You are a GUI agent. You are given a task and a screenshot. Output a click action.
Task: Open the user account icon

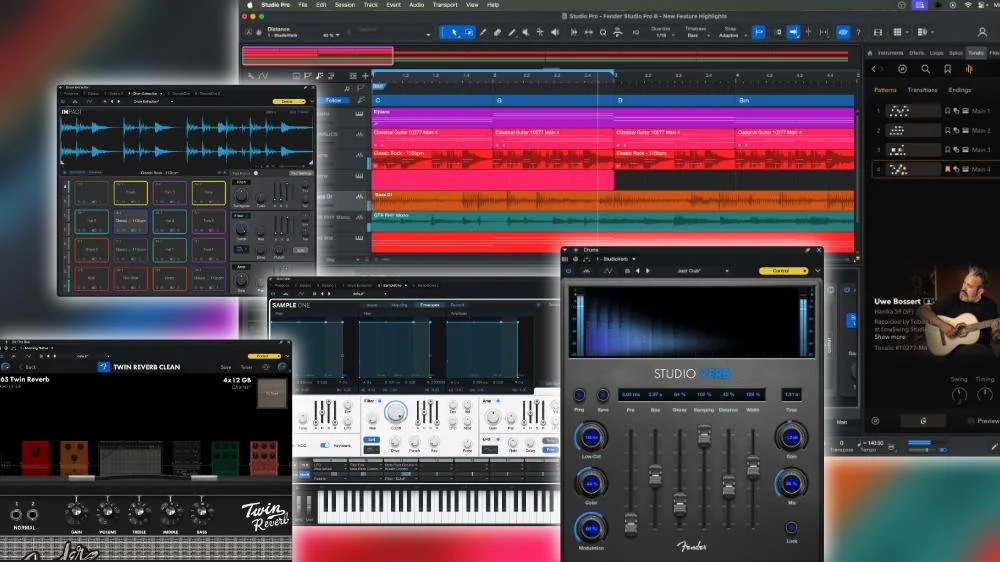(982, 32)
